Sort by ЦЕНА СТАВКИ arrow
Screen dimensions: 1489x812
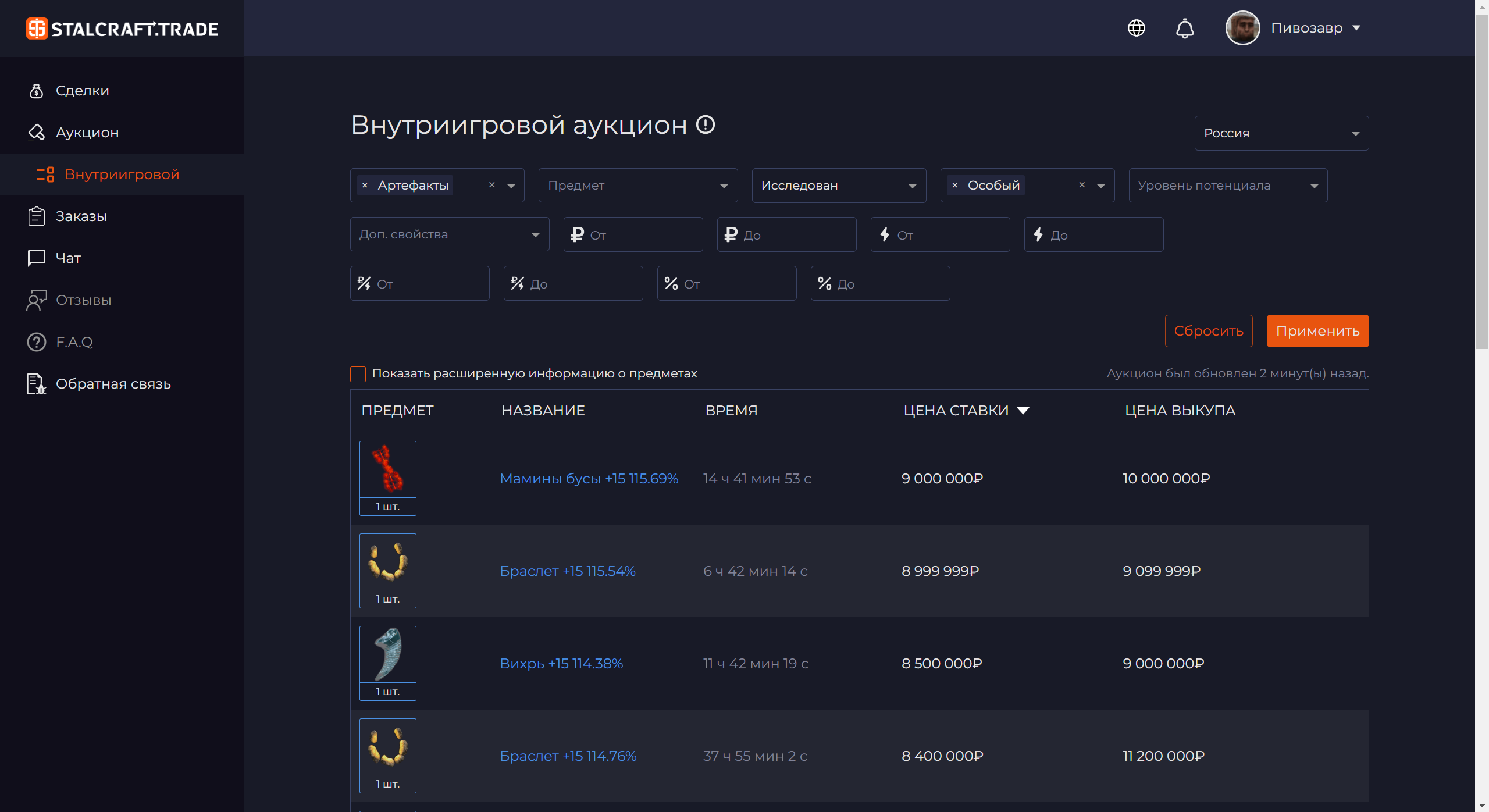1023,411
